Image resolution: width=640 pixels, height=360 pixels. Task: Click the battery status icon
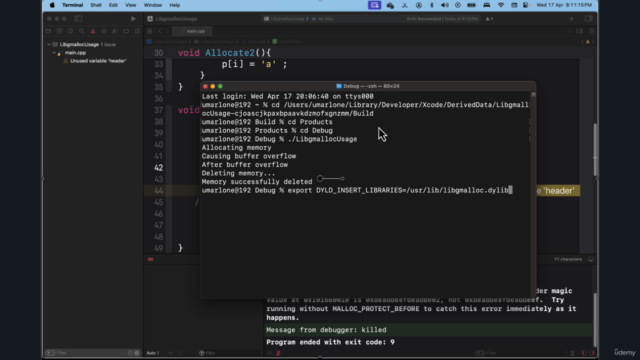(x=471, y=5)
